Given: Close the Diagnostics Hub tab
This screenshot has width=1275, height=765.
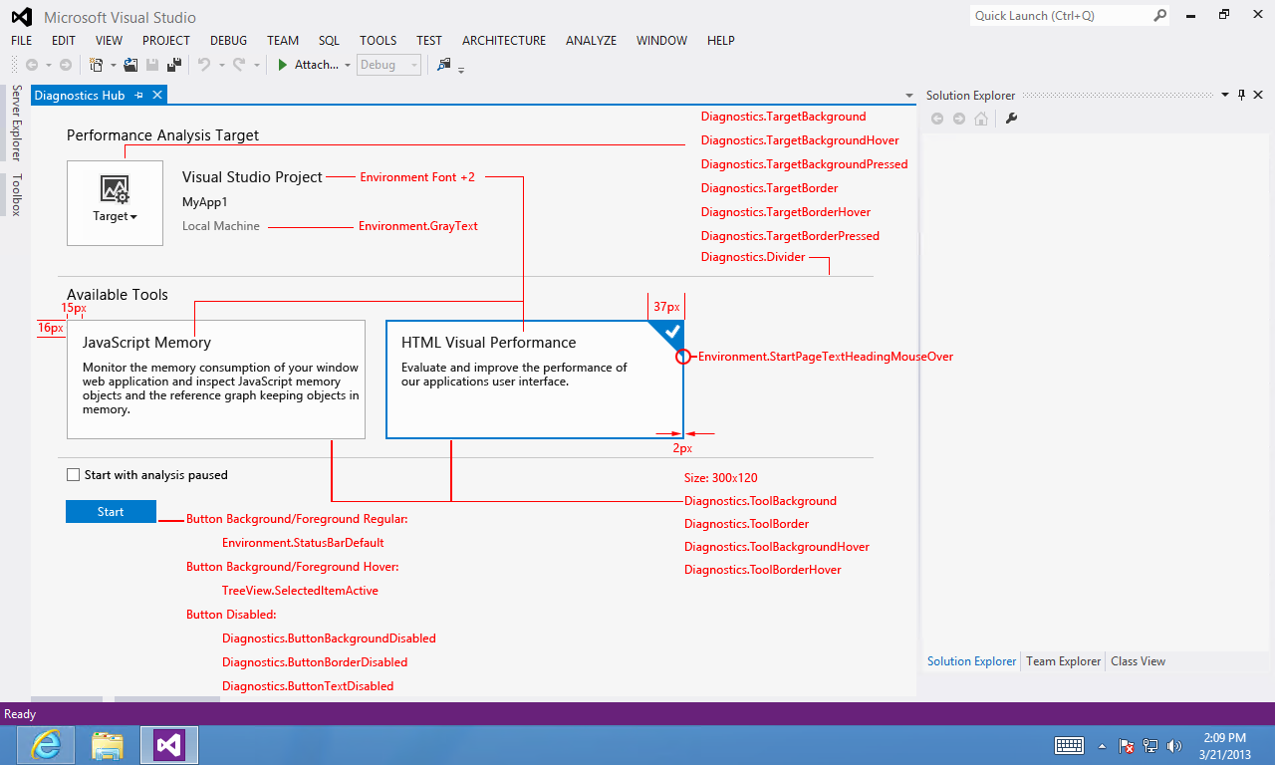Looking at the screenshot, I should pos(157,95).
